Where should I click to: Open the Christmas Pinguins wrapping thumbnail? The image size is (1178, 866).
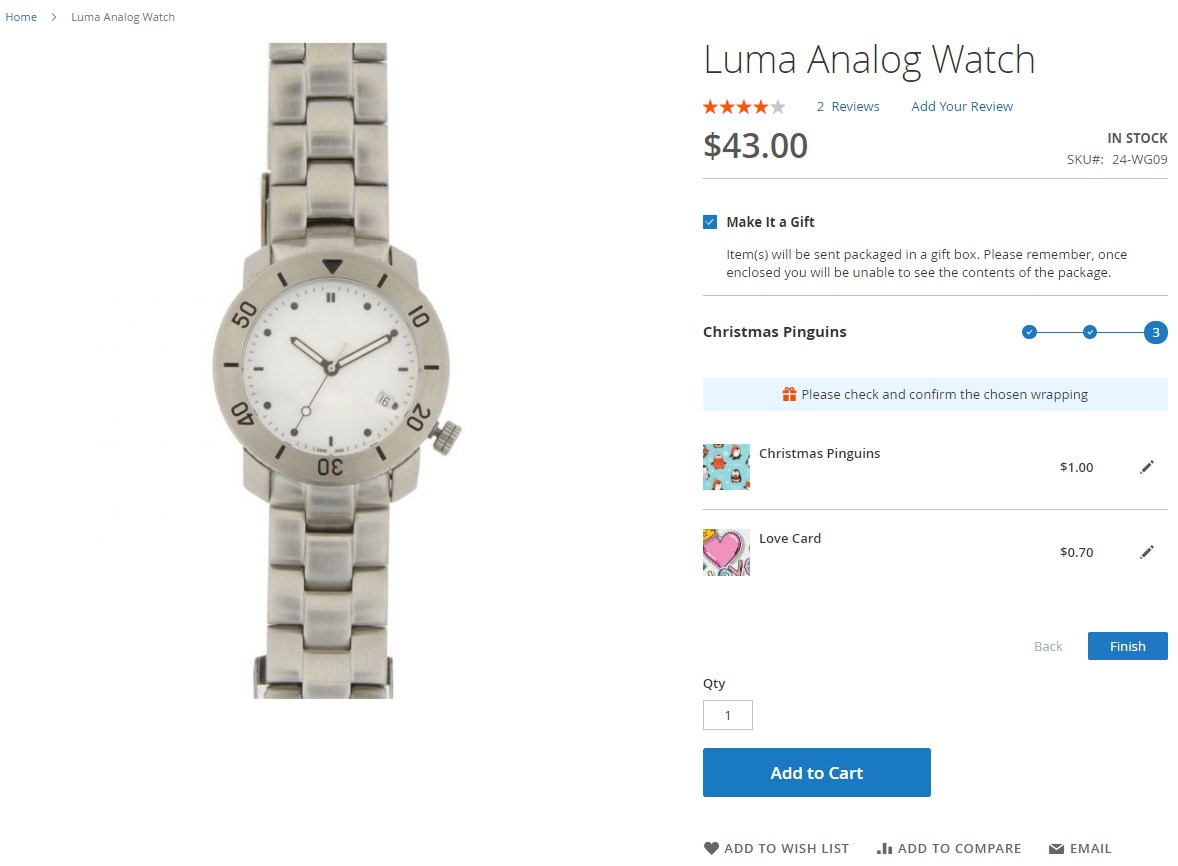[726, 467]
